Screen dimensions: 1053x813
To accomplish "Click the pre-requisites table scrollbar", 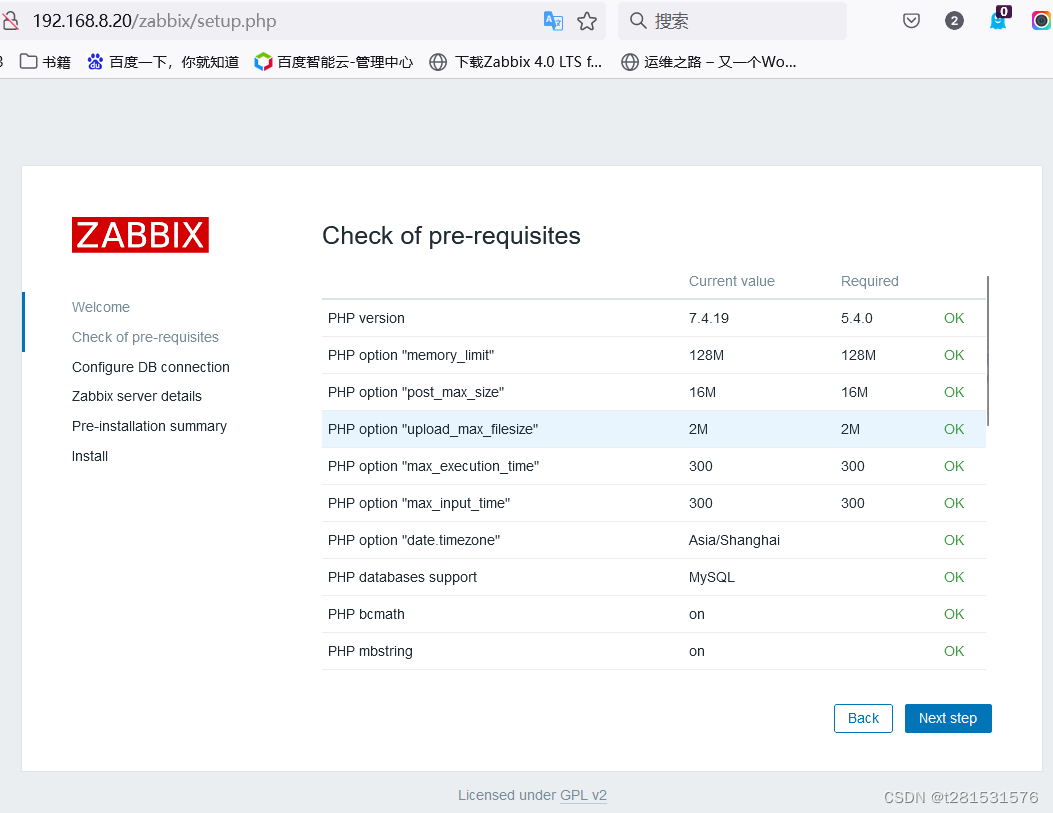I will tap(987, 350).
